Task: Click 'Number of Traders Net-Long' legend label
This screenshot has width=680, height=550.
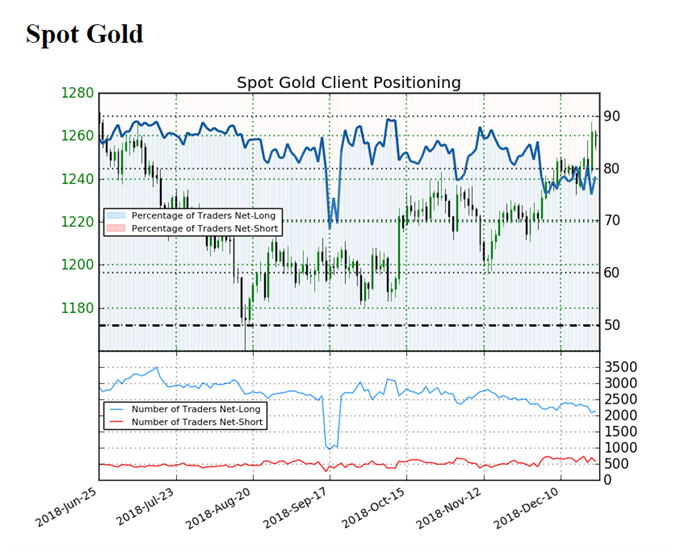Action: [196, 409]
